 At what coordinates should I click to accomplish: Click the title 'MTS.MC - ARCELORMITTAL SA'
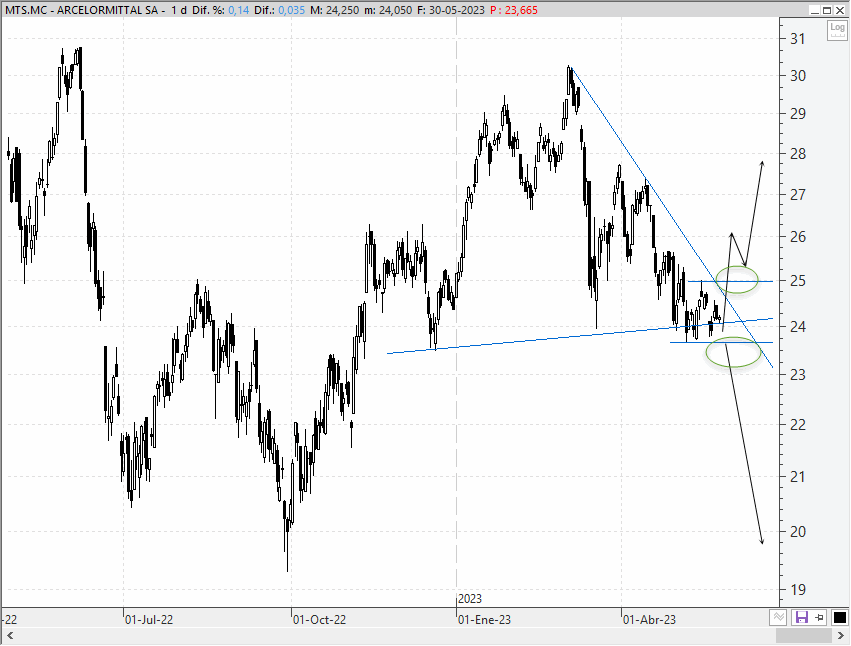[81, 10]
